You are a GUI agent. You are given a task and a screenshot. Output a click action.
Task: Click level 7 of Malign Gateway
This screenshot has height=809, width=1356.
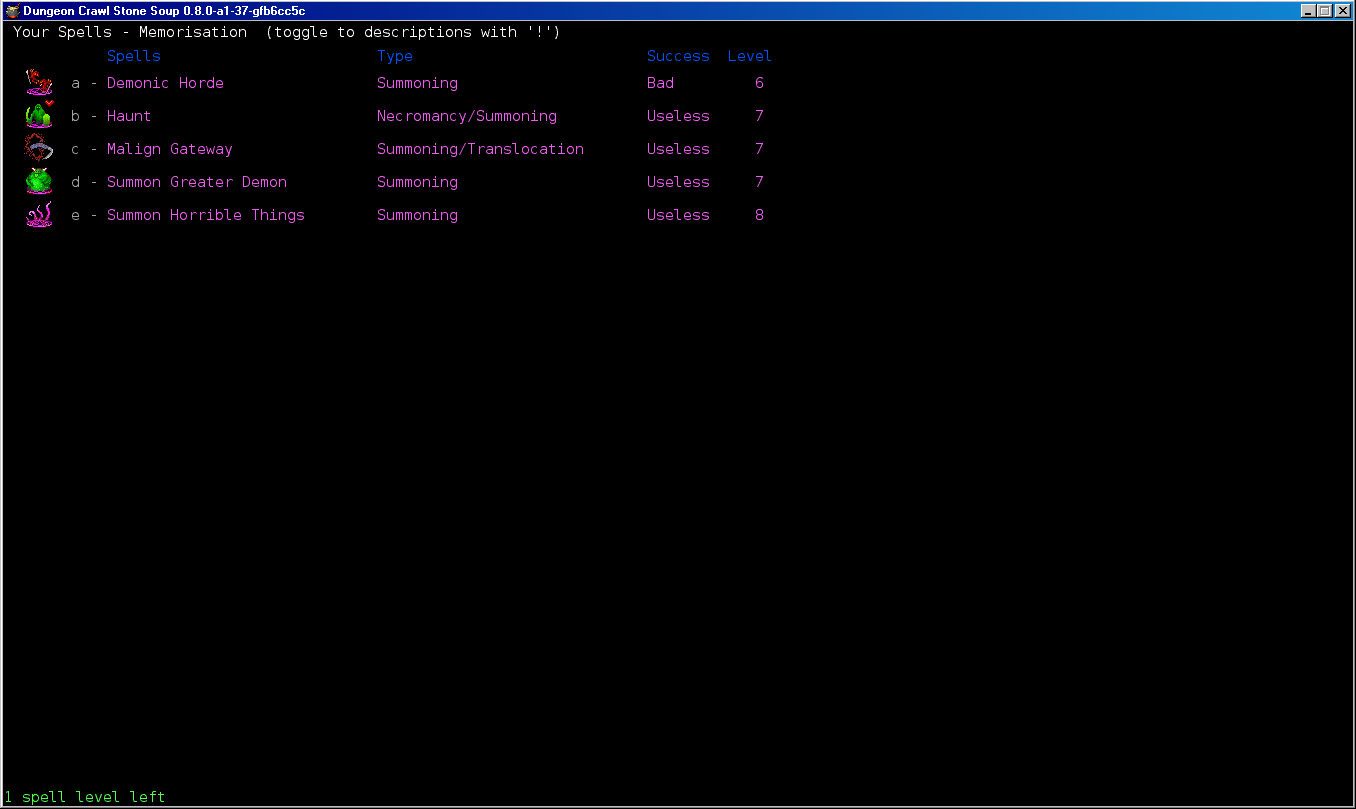pos(759,149)
